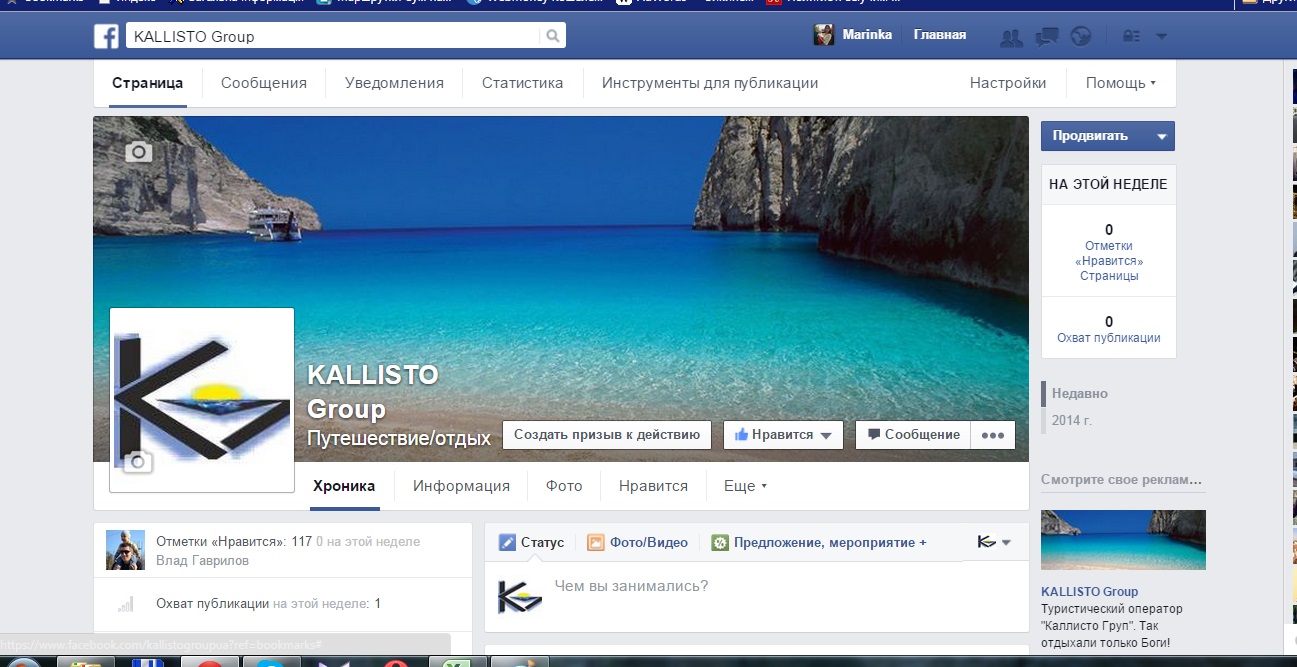Click the Сообщение button on cover
Screen dimensions: 1297x667
914,435
